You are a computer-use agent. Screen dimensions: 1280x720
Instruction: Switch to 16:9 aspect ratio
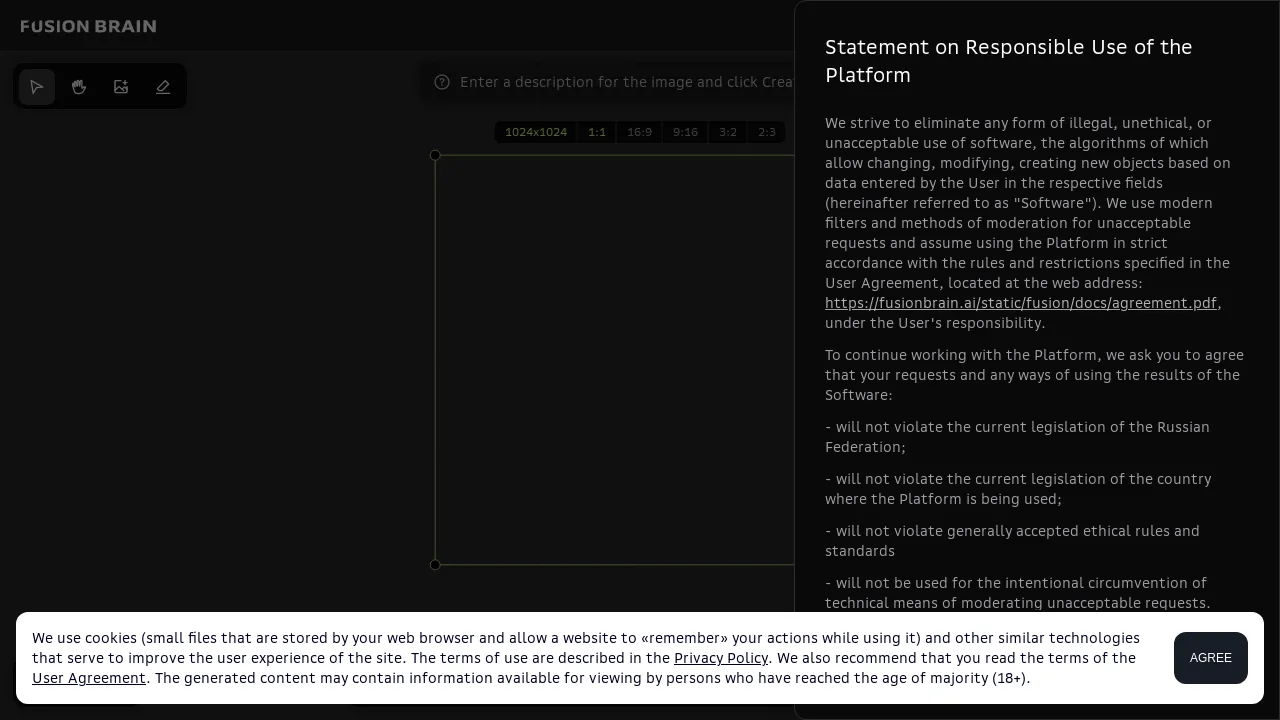tap(639, 132)
